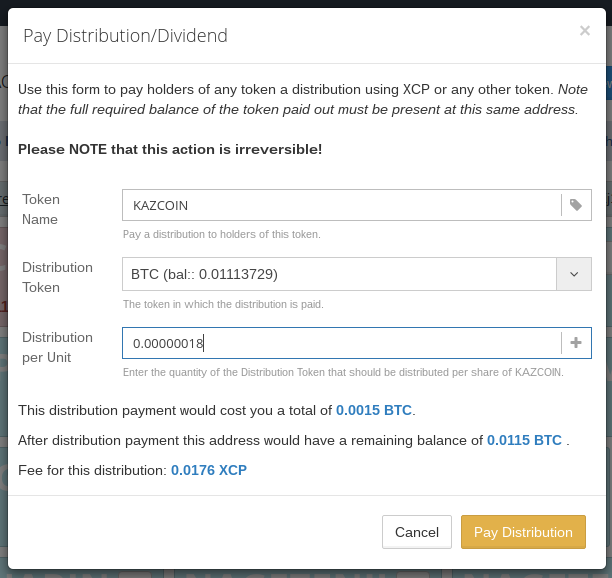
Task: Click the hint about holders of this token
Action: click(x=221, y=234)
